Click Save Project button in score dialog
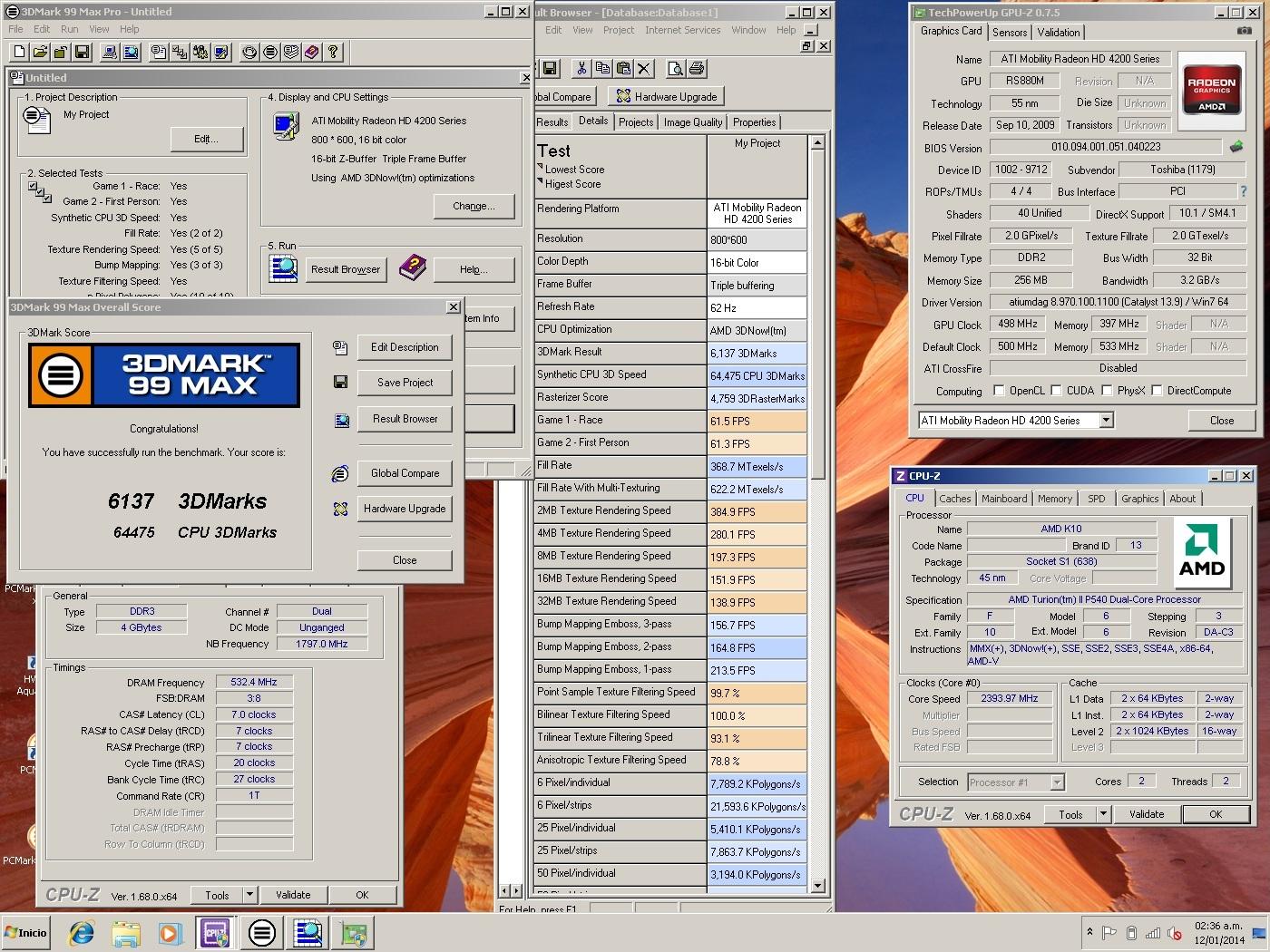This screenshot has height=952, width=1270. pyautogui.click(x=405, y=383)
